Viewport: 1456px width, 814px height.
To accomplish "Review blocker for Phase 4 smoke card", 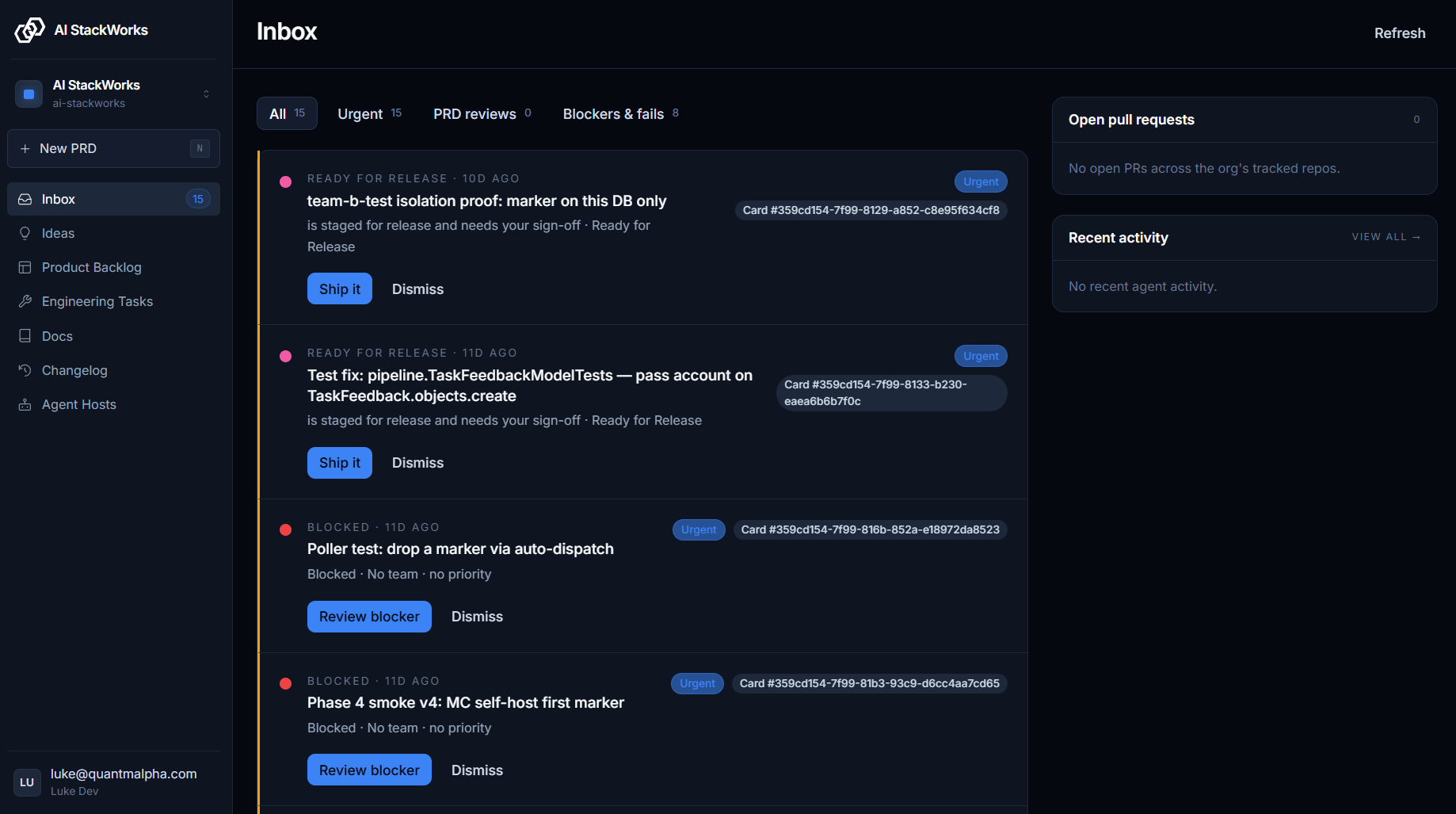I will tap(369, 770).
